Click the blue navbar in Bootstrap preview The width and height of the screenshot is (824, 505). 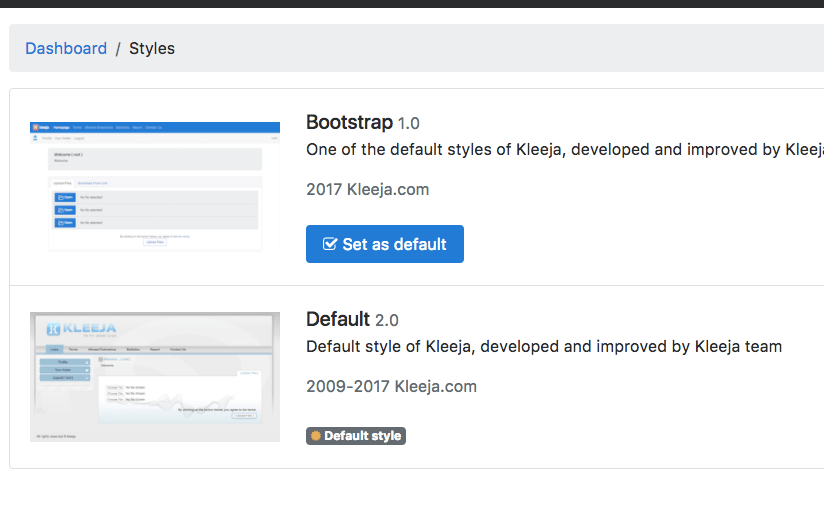[155, 127]
